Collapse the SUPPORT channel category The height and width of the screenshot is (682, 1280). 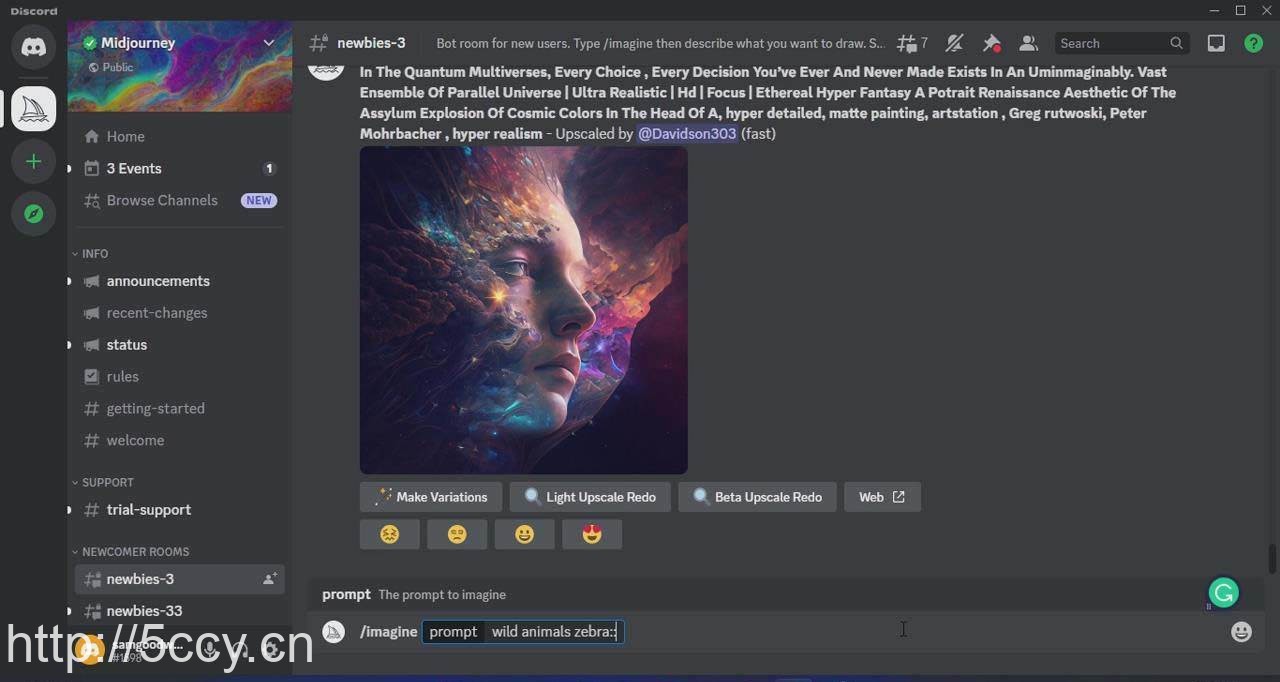click(x=107, y=482)
